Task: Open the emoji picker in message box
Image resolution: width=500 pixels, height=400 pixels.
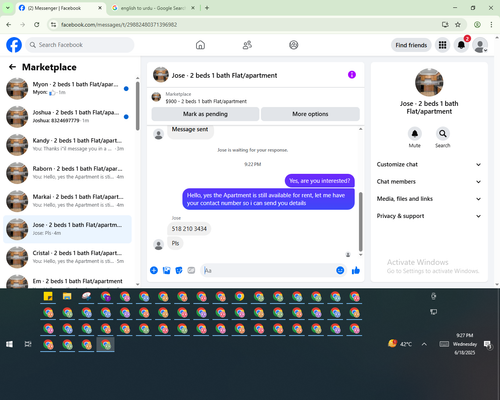Action: coord(340,270)
